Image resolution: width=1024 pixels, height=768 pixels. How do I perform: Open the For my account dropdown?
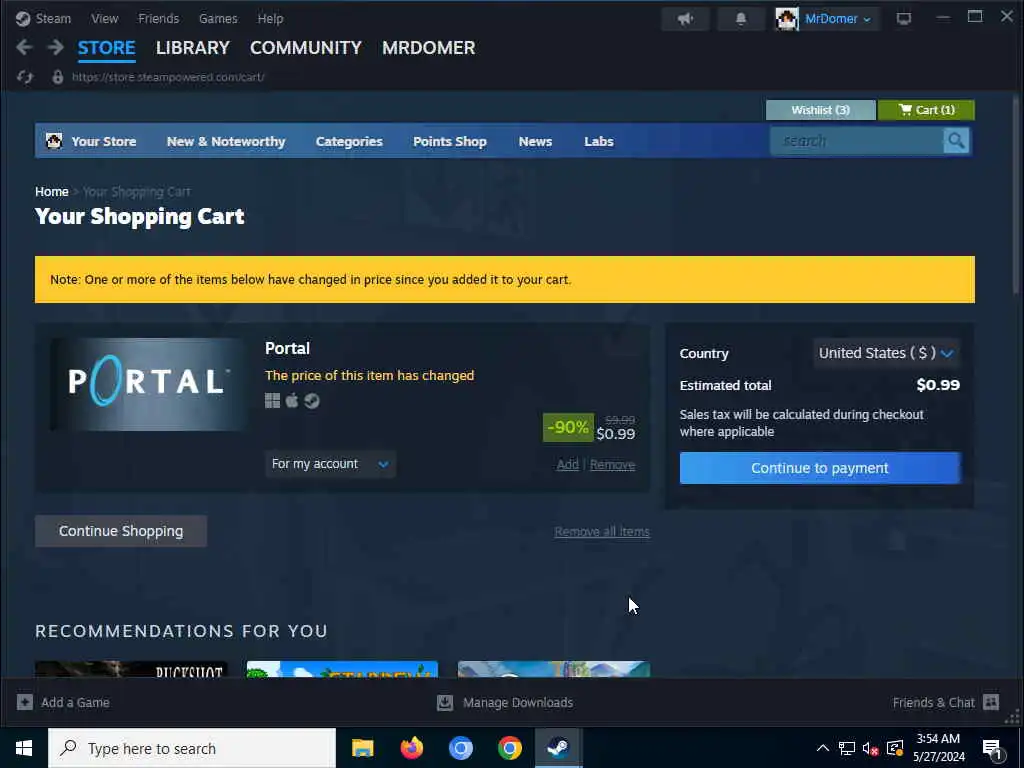point(330,464)
